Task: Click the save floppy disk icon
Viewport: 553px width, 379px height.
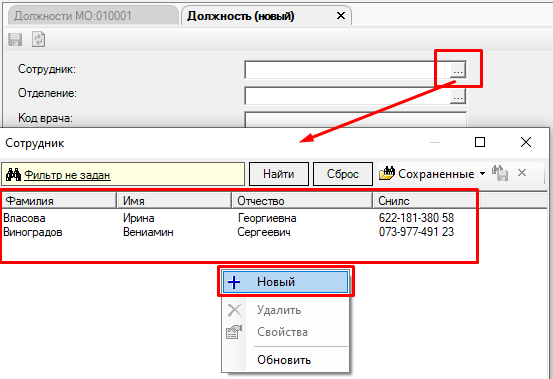Action: [15, 39]
